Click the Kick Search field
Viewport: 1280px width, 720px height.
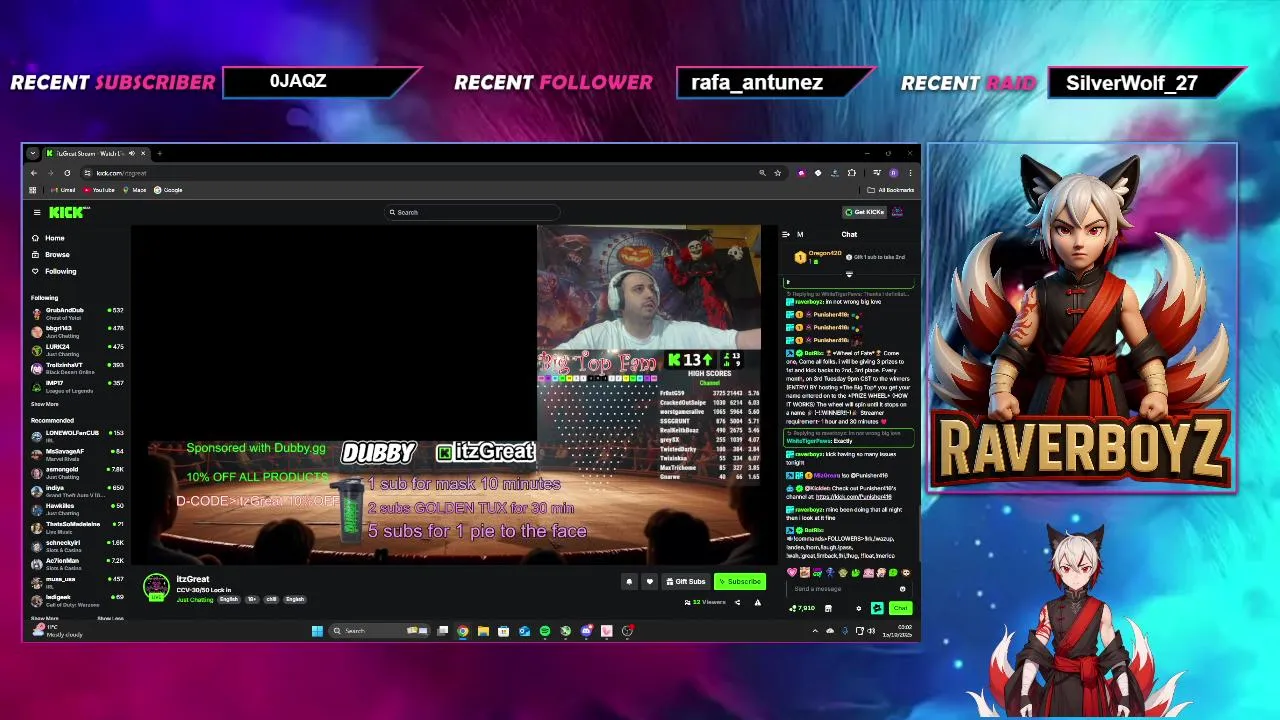pos(473,212)
